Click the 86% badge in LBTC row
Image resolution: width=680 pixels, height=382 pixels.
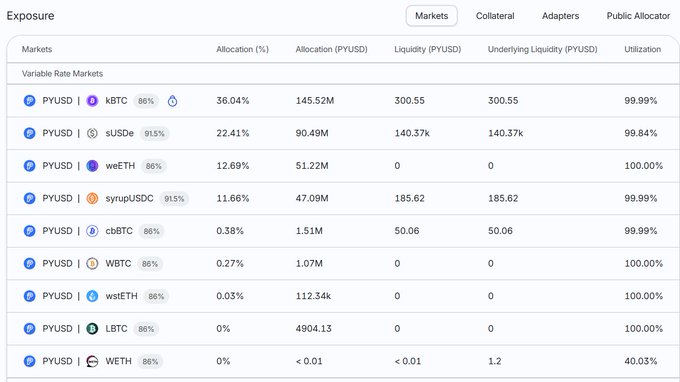point(146,329)
